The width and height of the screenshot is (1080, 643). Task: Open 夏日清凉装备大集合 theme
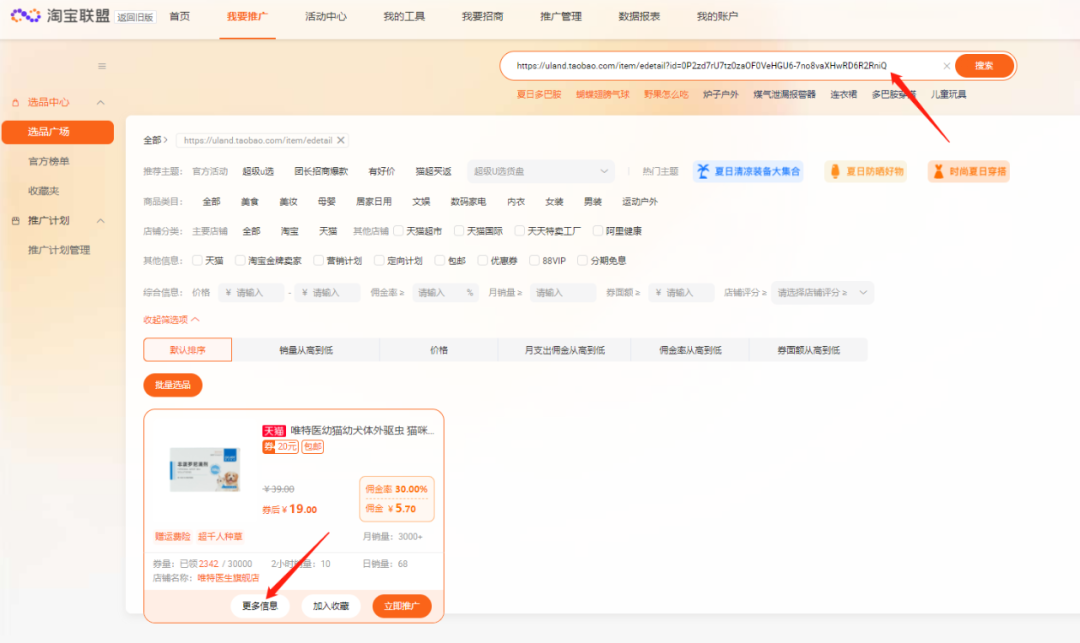tap(748, 171)
